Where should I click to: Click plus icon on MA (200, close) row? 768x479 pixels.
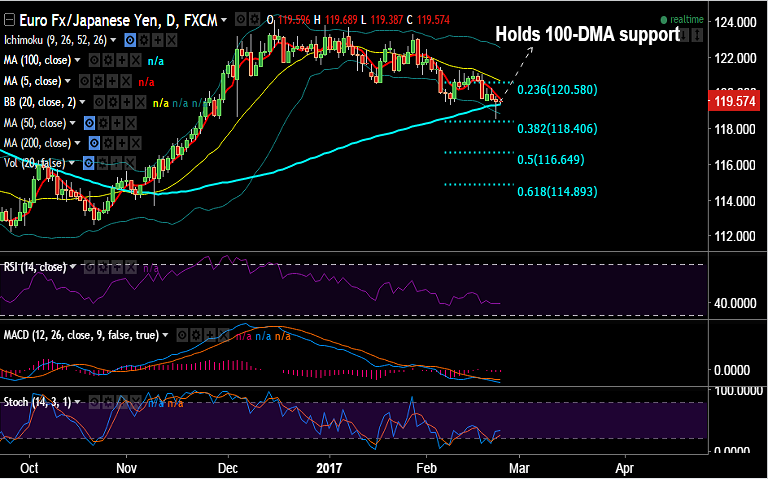(x=121, y=143)
